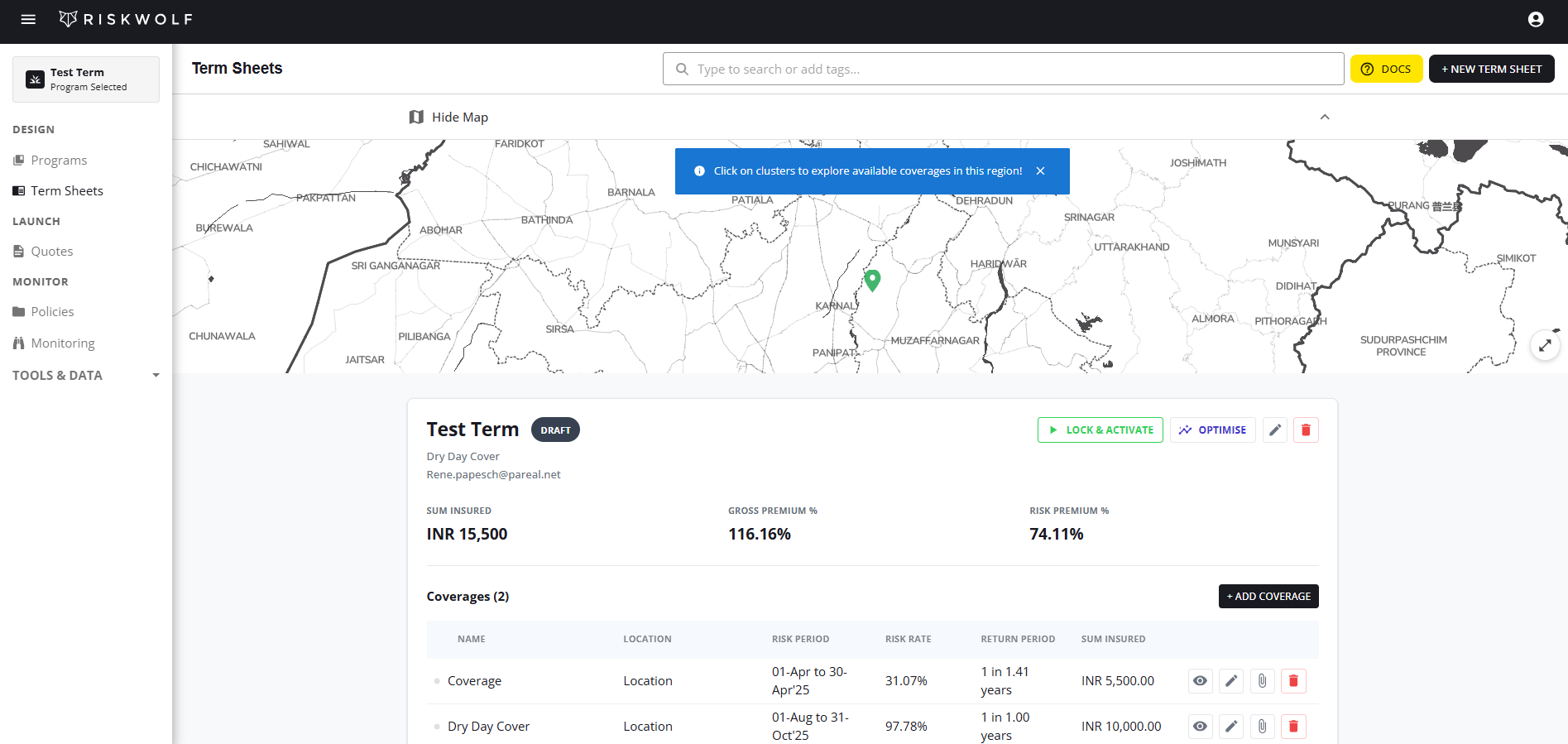Click the 116.16% gross premium value
This screenshot has height=744, width=1568.
coord(760,534)
